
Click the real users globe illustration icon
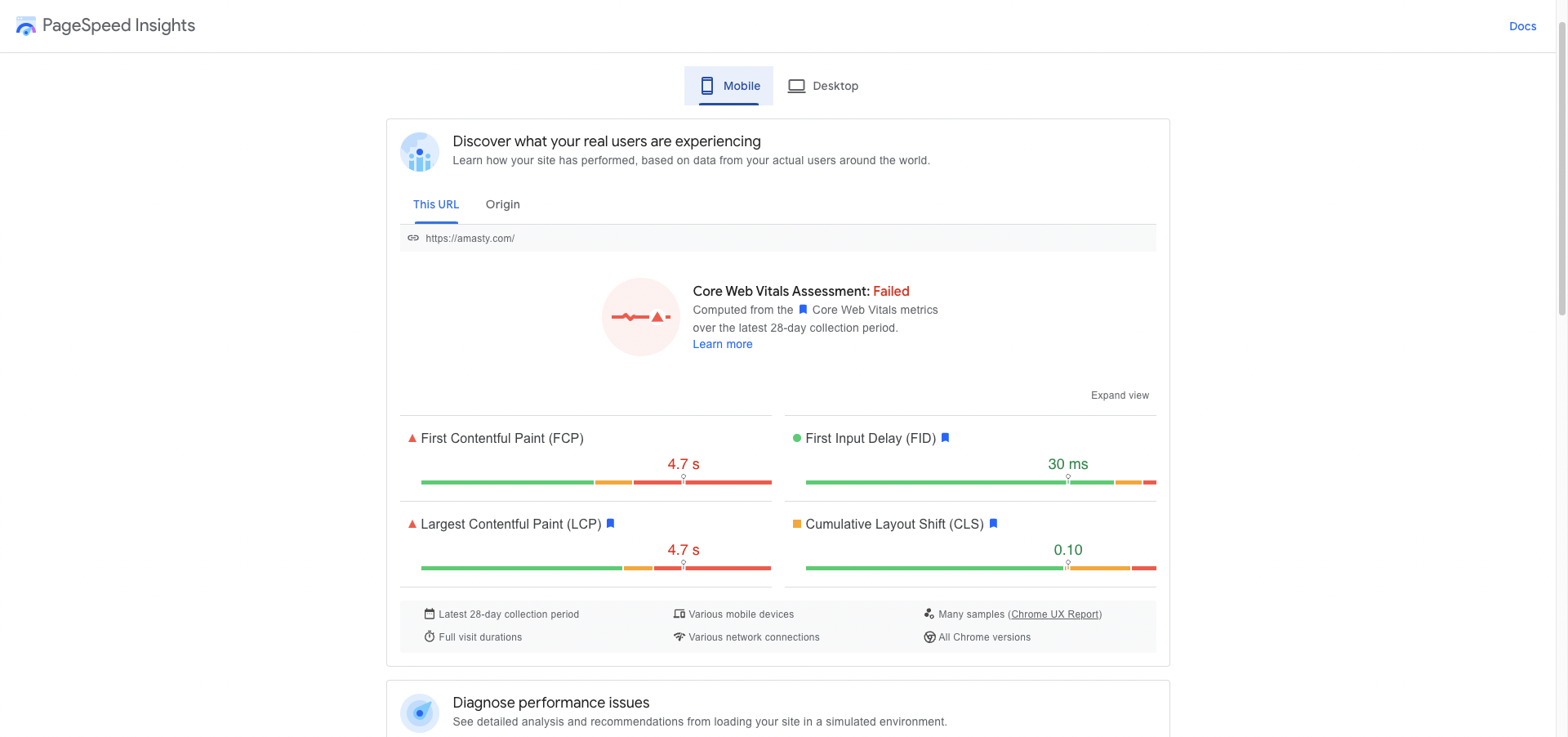(x=420, y=152)
